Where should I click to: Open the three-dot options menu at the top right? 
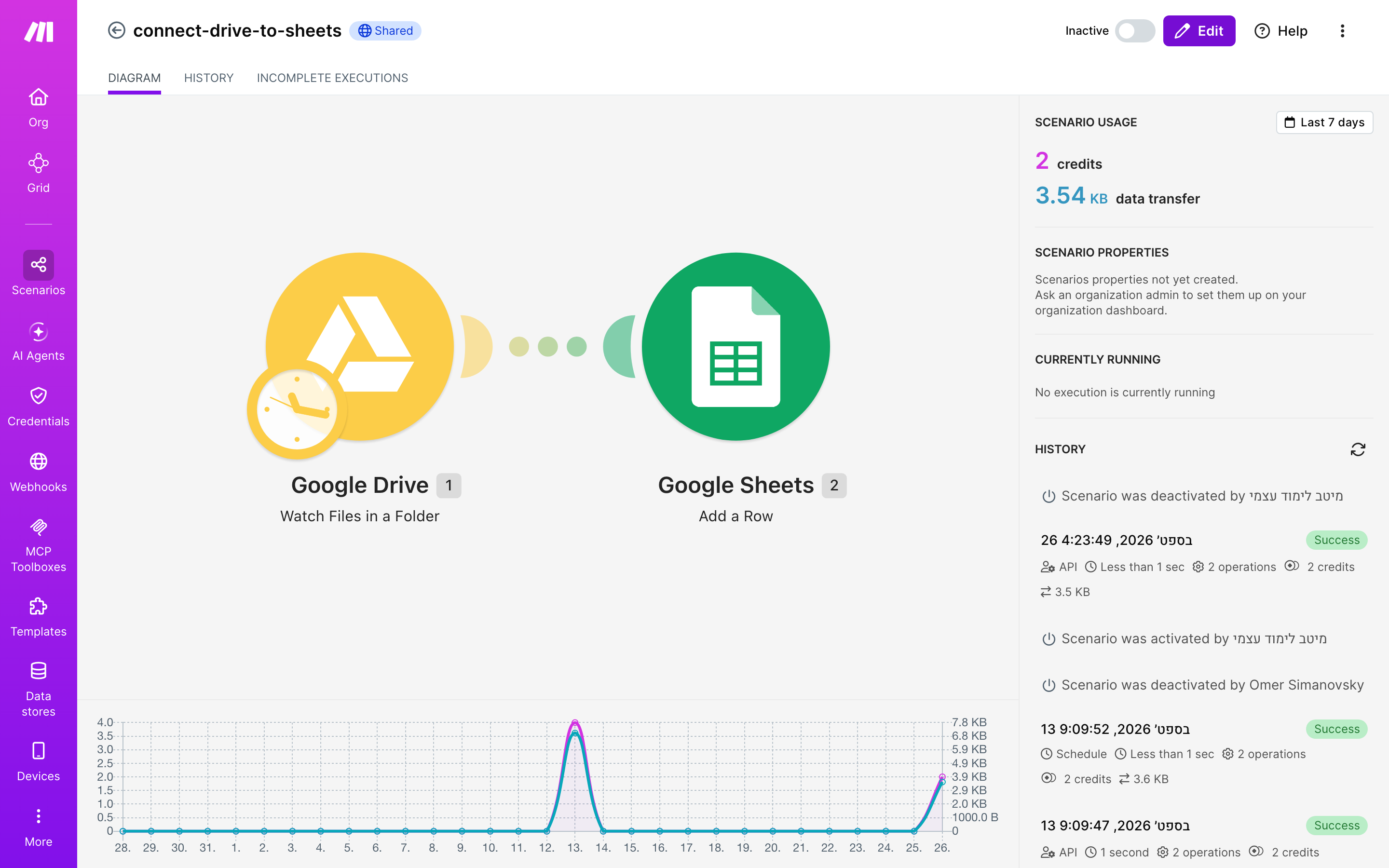tap(1342, 31)
